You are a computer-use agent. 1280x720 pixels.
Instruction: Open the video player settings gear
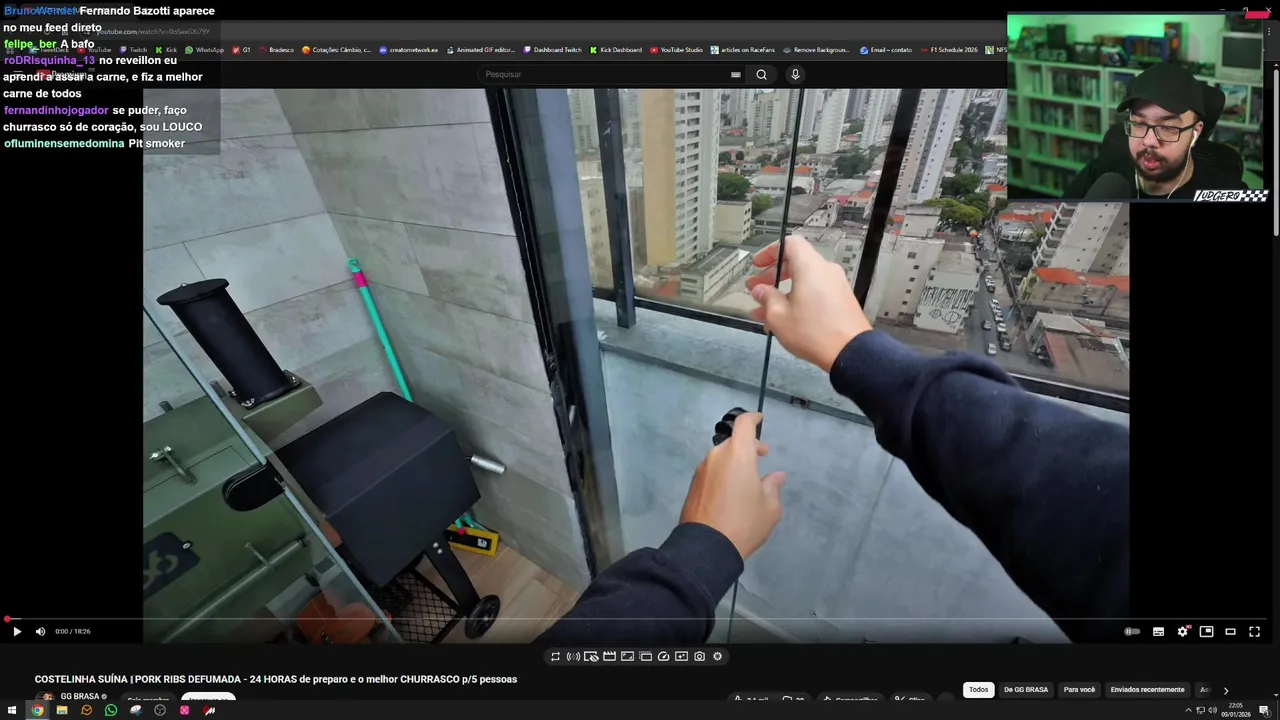tap(1182, 631)
